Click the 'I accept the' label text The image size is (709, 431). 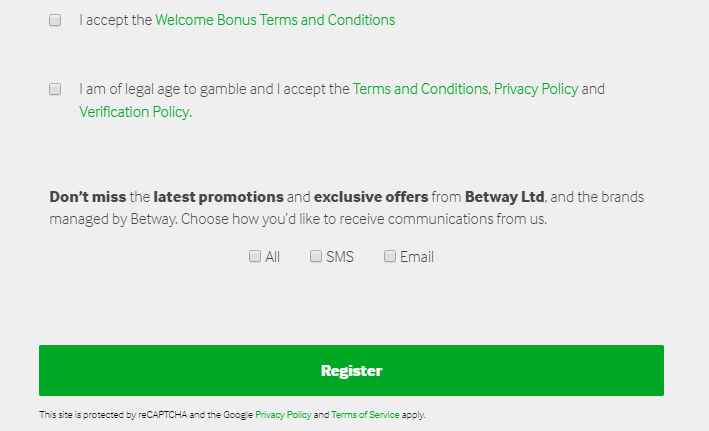coord(115,20)
